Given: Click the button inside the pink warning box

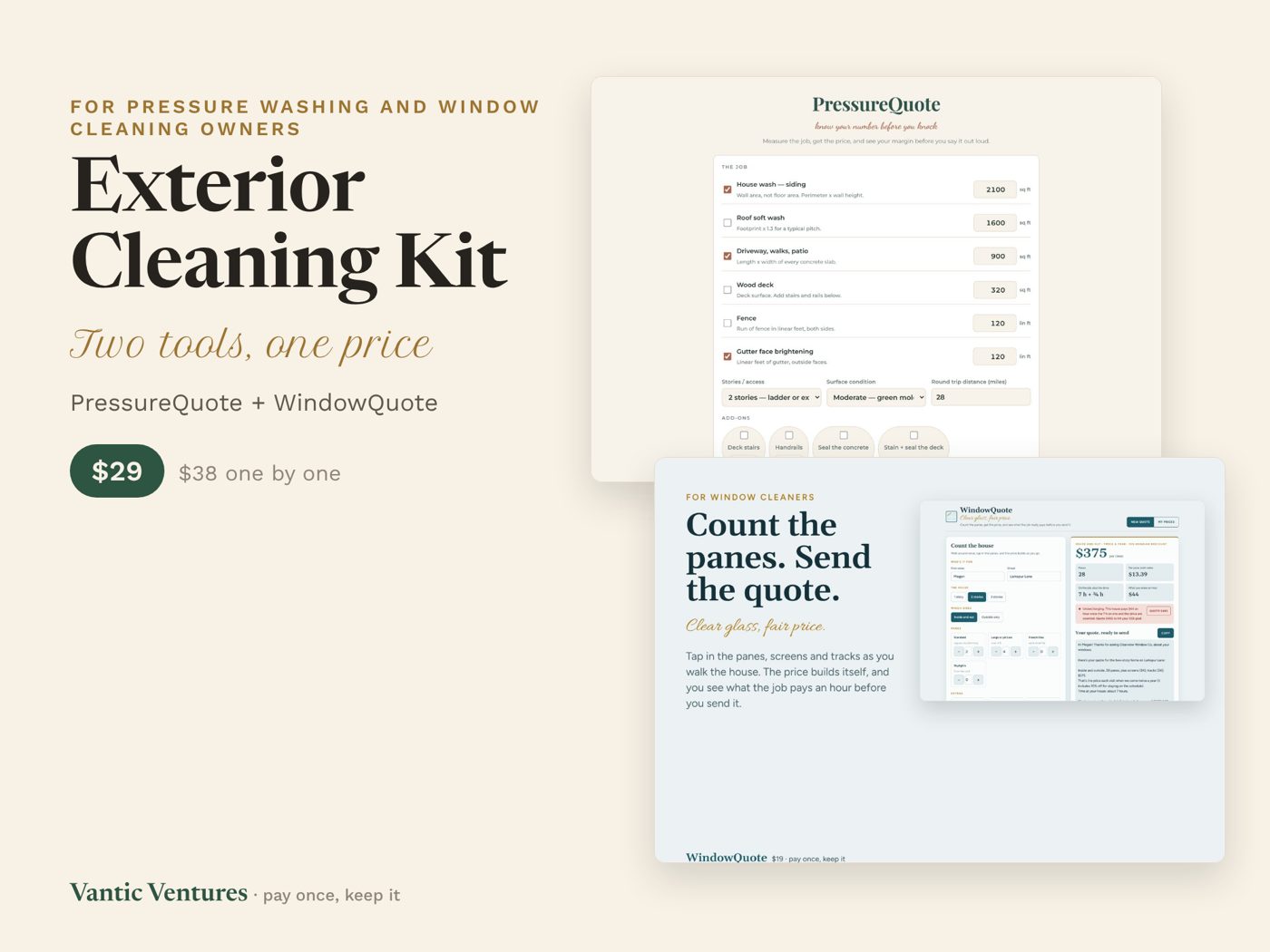Looking at the screenshot, I should pyautogui.click(x=1158, y=611).
